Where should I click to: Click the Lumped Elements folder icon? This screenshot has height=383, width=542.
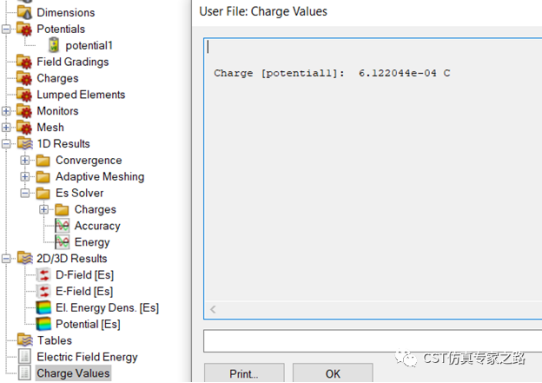25,95
